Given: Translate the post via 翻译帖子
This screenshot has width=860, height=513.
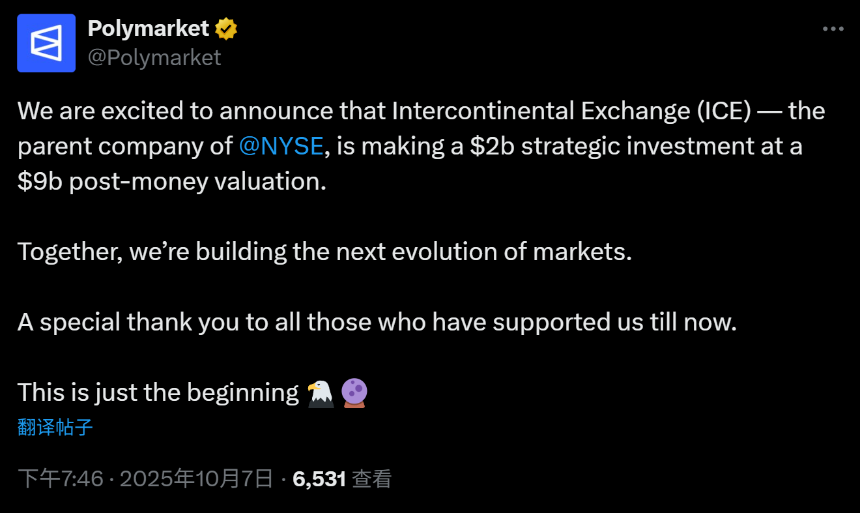Looking at the screenshot, I should 55,428.
